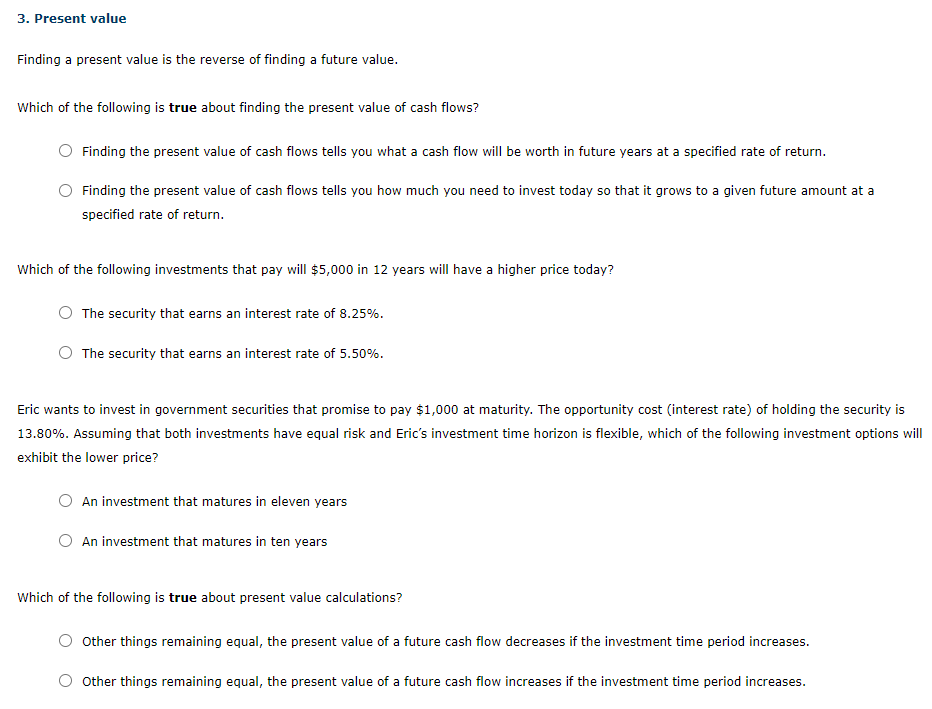
Task: Click the radio circle for the eleven-year investment
Action: point(65,500)
